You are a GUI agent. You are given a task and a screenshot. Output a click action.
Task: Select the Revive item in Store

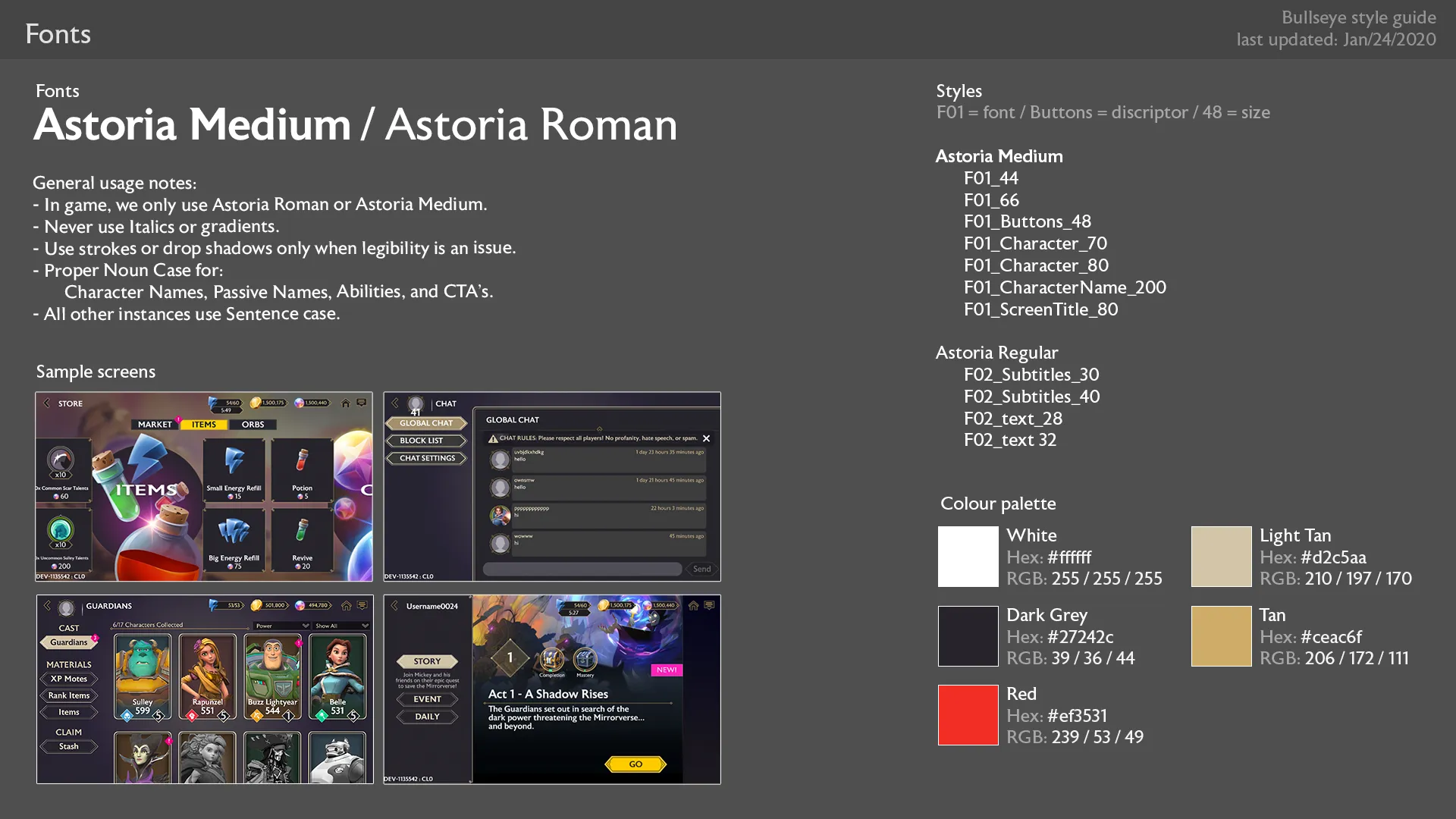coord(302,540)
